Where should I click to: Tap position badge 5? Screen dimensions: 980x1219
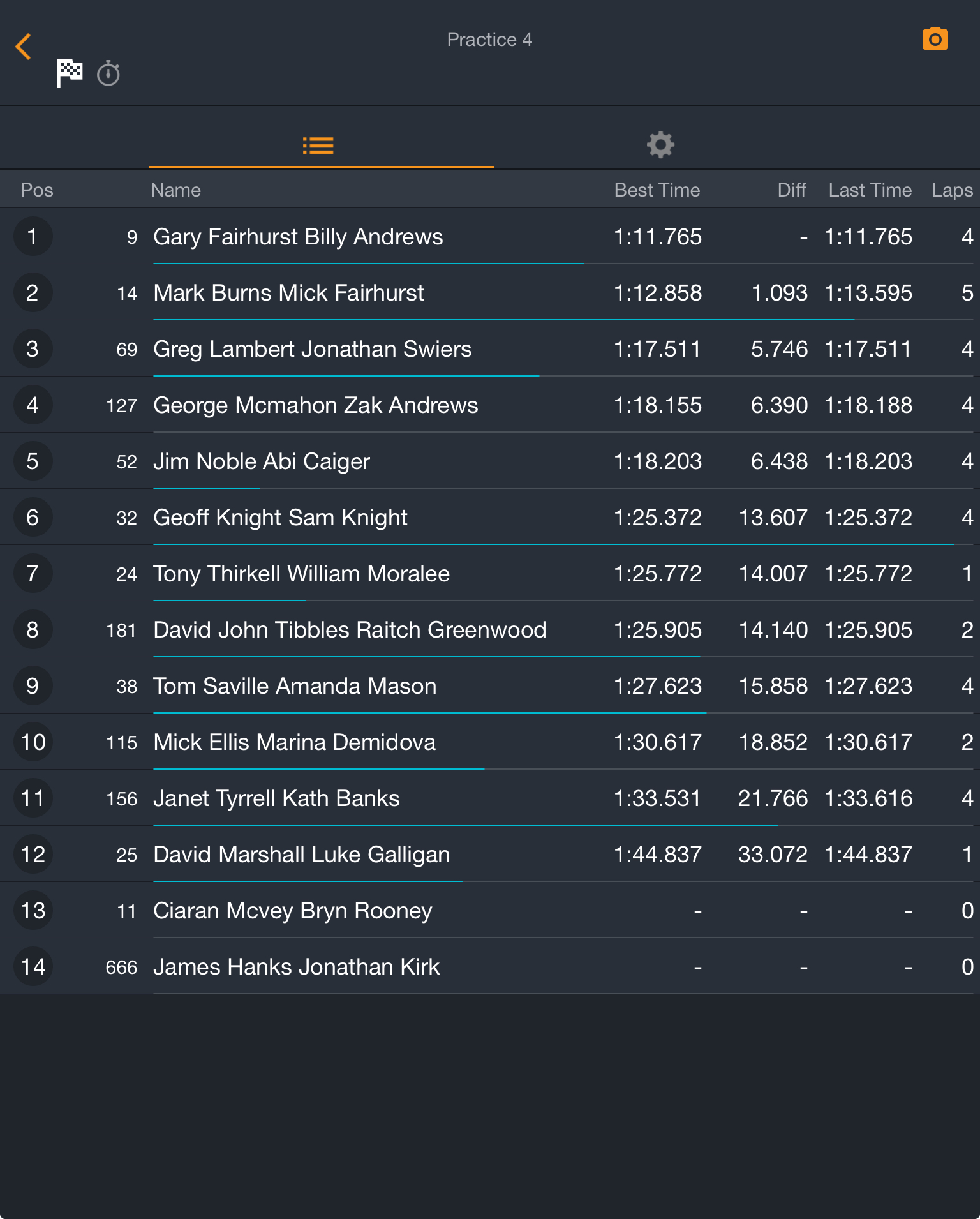(33, 461)
